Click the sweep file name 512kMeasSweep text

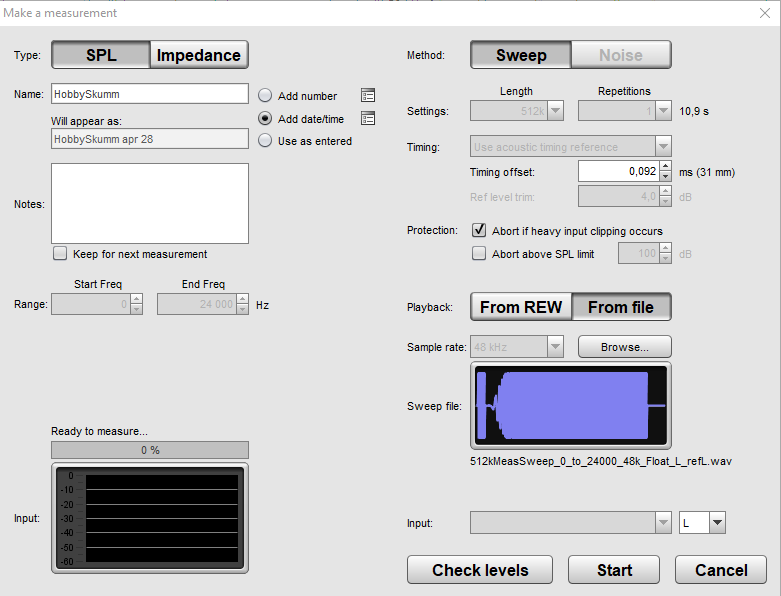pos(601,461)
